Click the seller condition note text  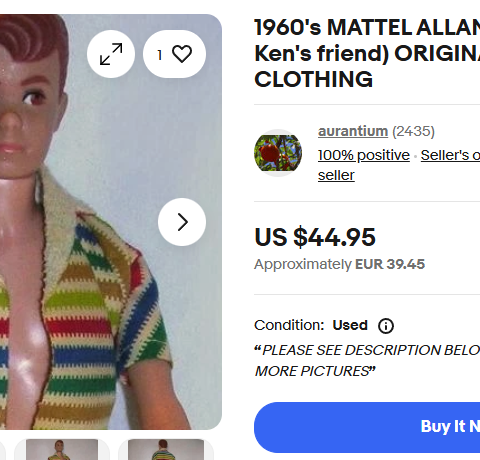(367, 361)
